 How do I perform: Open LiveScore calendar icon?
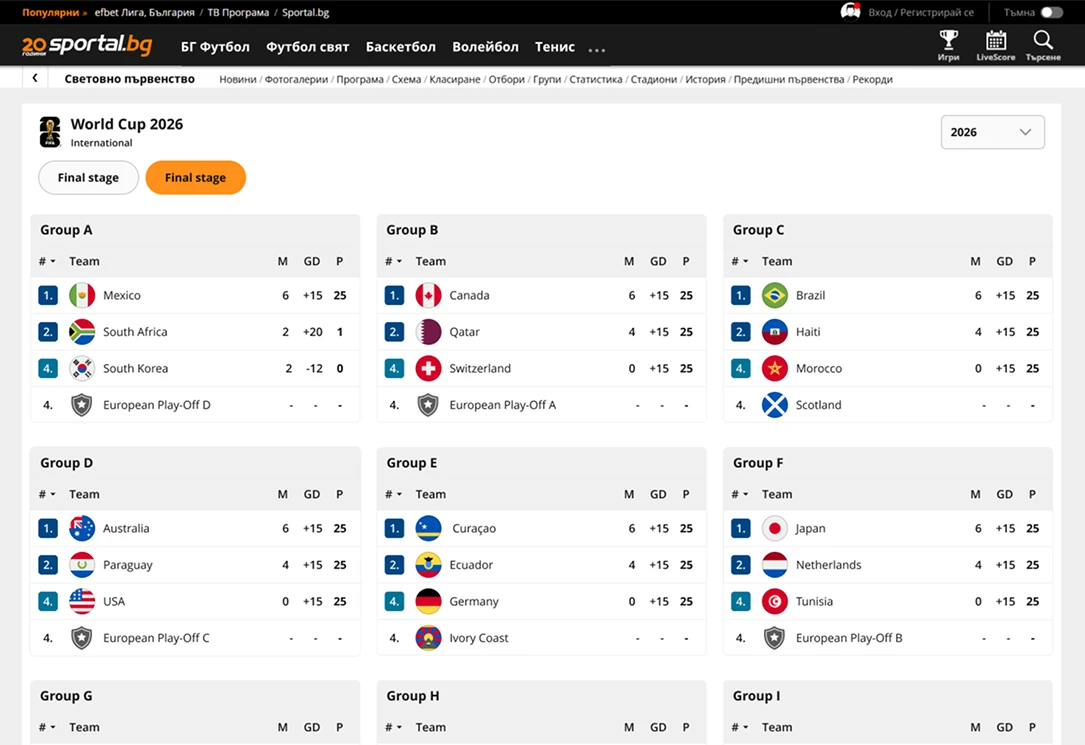coord(996,46)
